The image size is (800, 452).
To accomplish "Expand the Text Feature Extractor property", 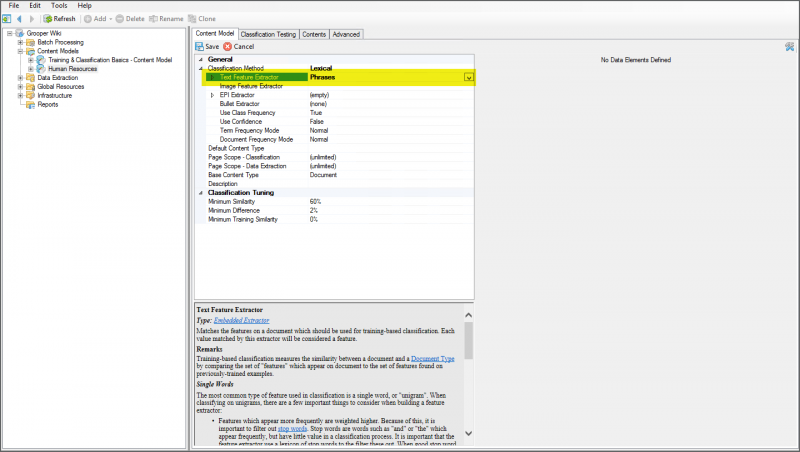I will pyautogui.click(x=212, y=78).
